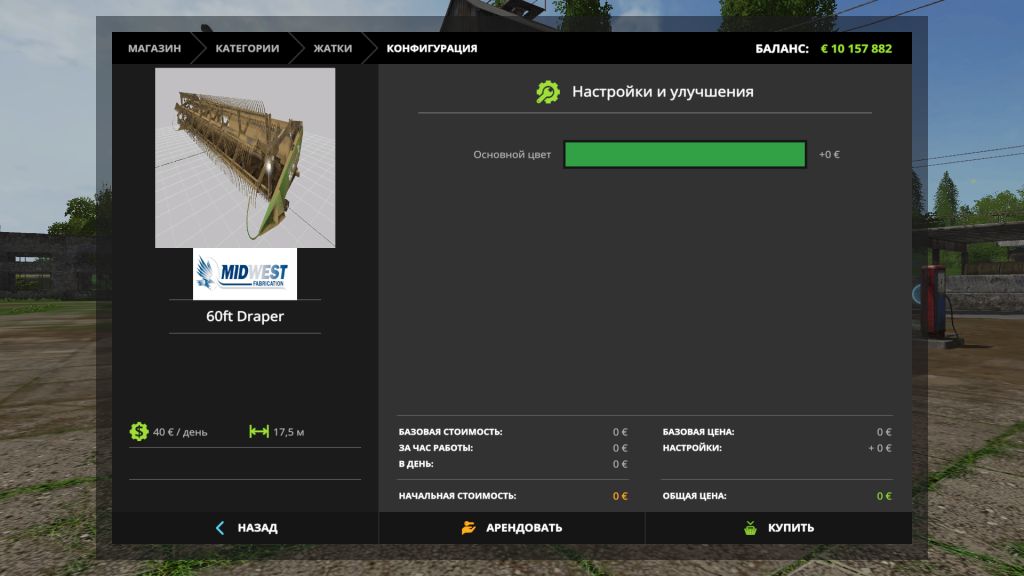Switch to the ЖАТКИ breadcrumb tab
The width and height of the screenshot is (1024, 576).
(332, 48)
